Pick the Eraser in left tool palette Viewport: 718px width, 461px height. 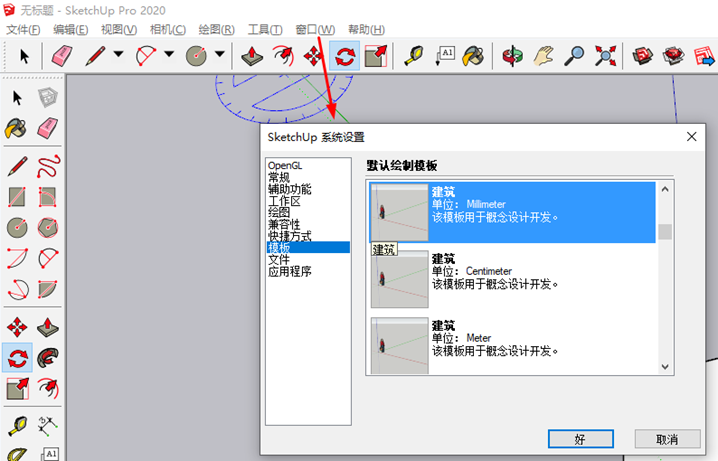pos(48,128)
